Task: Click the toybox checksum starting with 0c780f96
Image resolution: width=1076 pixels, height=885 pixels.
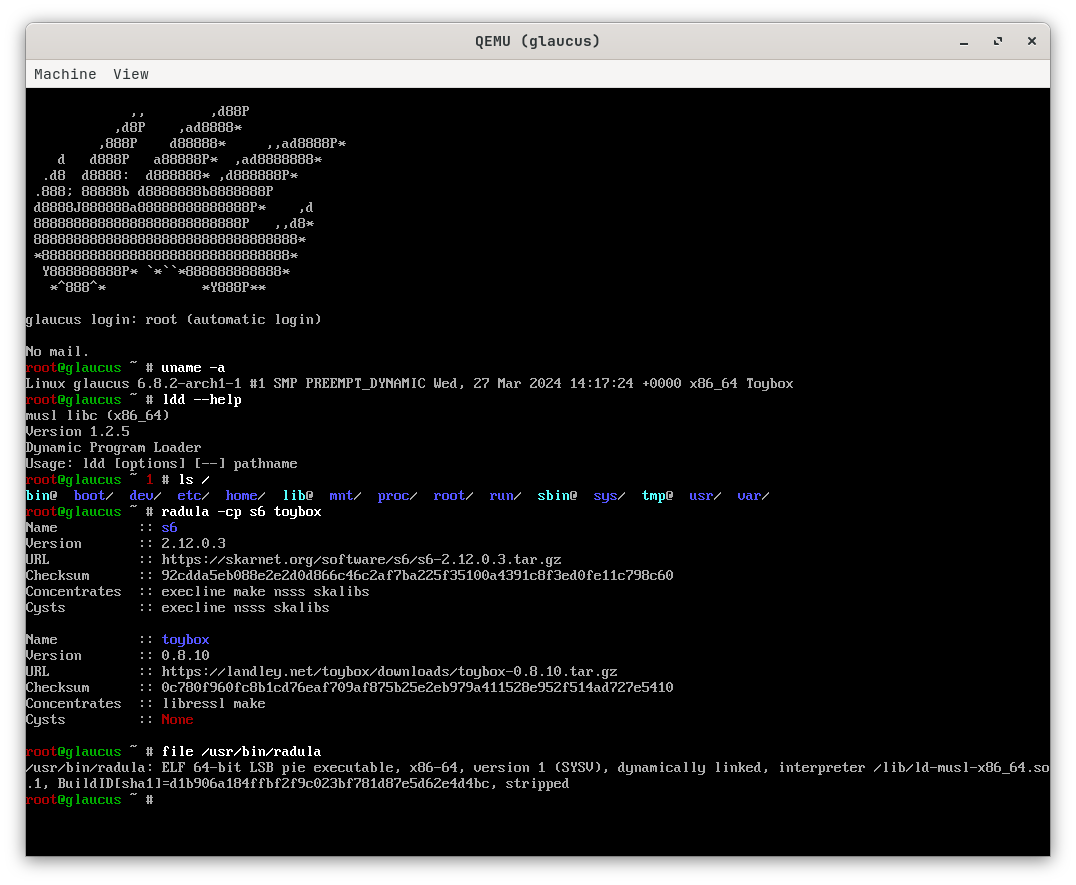Action: (417, 687)
